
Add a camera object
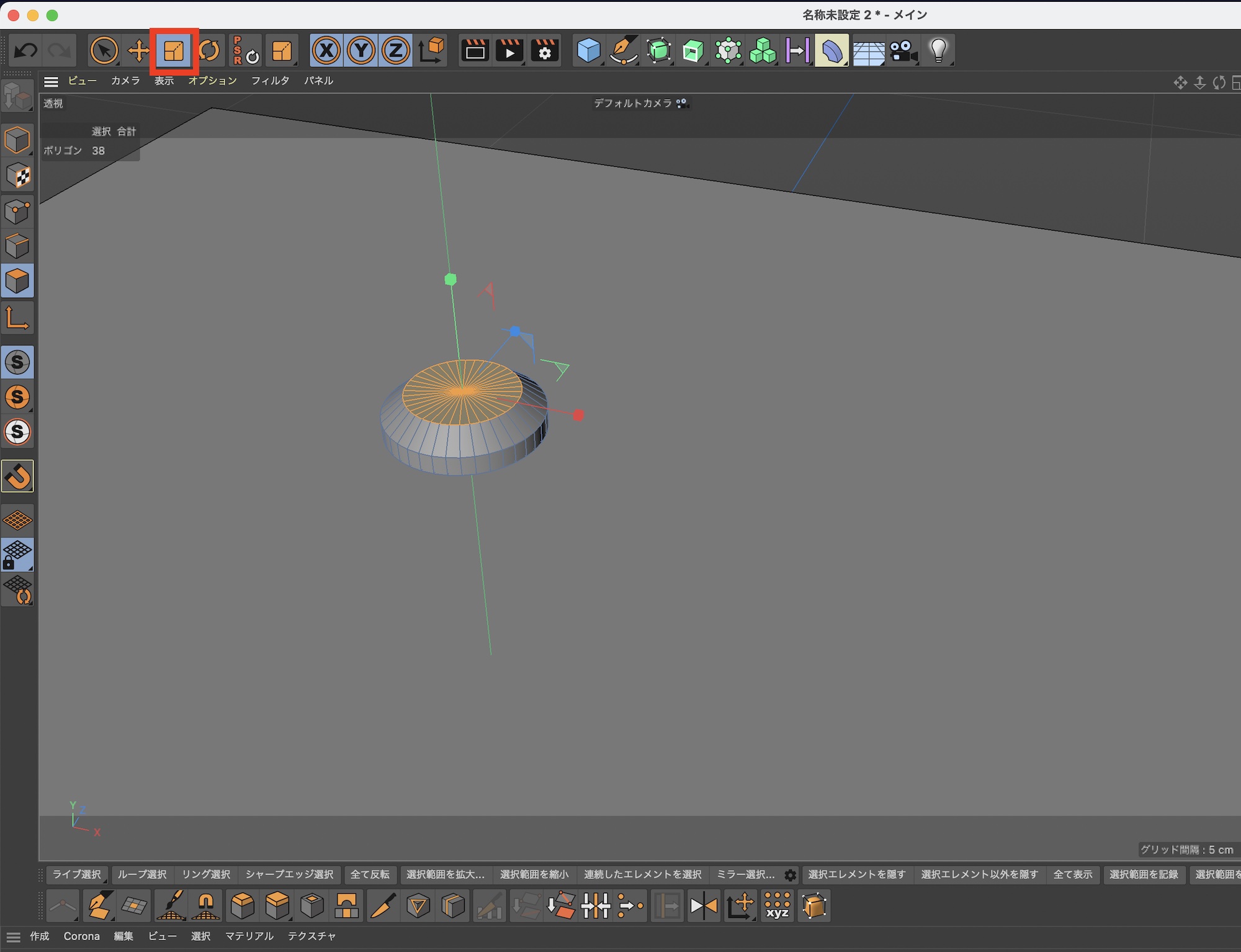pos(903,51)
